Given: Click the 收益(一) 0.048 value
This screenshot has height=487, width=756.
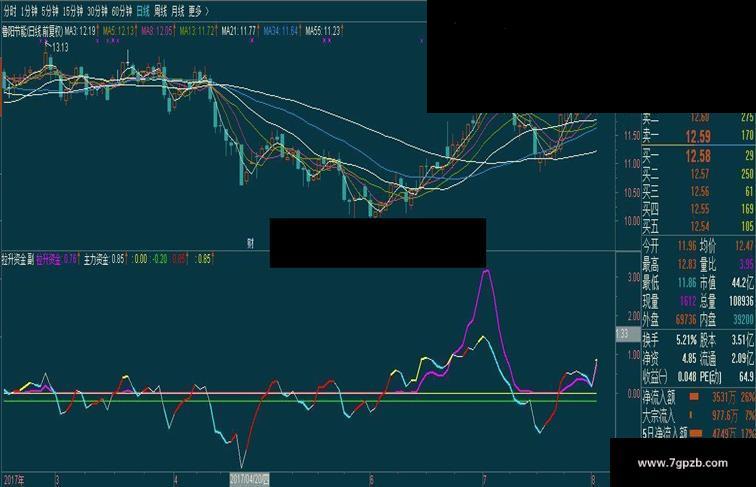Looking at the screenshot, I should click(x=669, y=376).
